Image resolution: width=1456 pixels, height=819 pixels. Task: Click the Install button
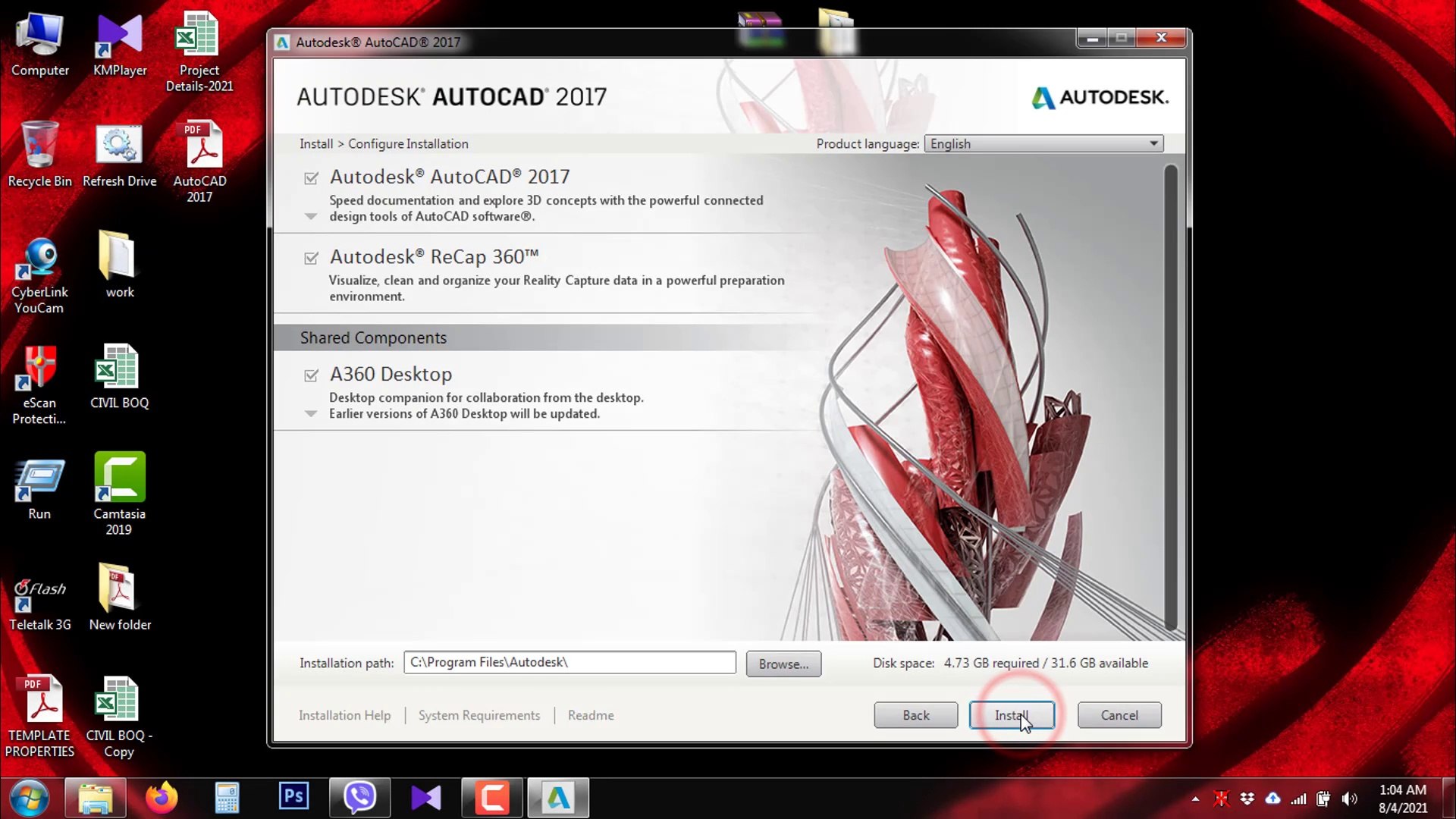point(1011,715)
